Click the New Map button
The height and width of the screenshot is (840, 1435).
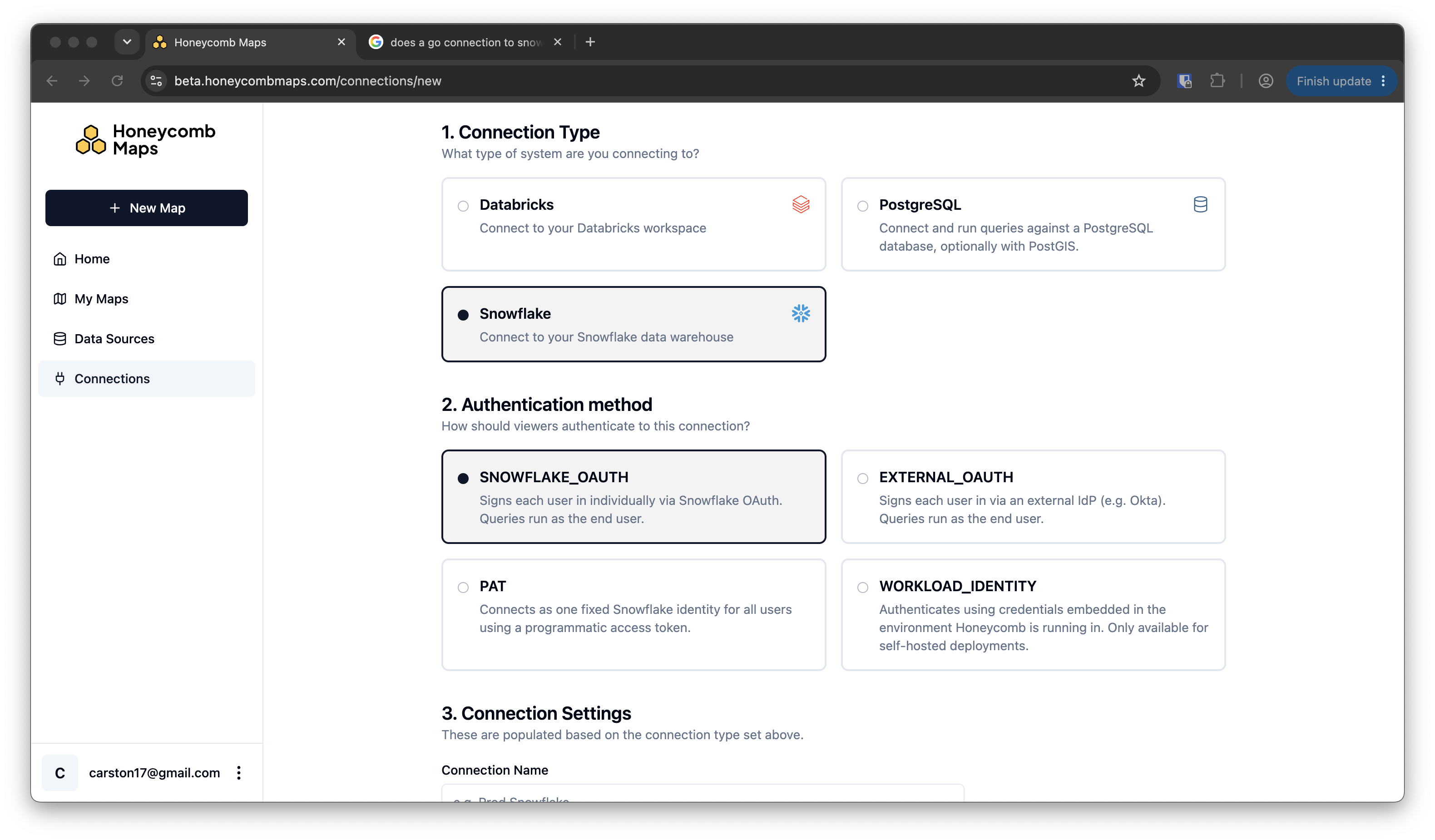point(146,208)
